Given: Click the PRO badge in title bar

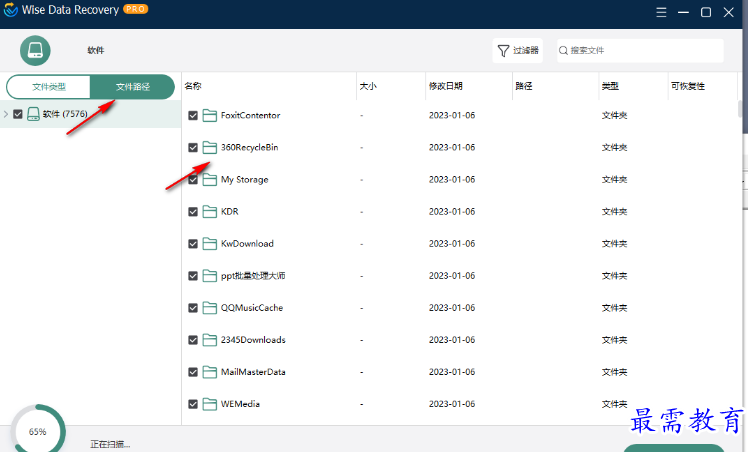Looking at the screenshot, I should click(136, 9).
